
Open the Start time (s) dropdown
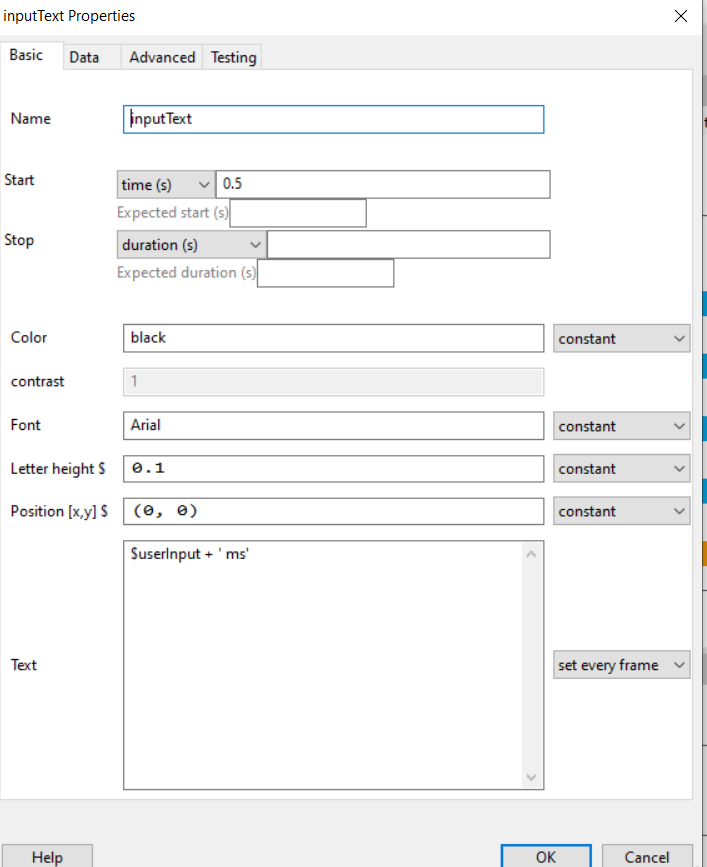coord(166,185)
